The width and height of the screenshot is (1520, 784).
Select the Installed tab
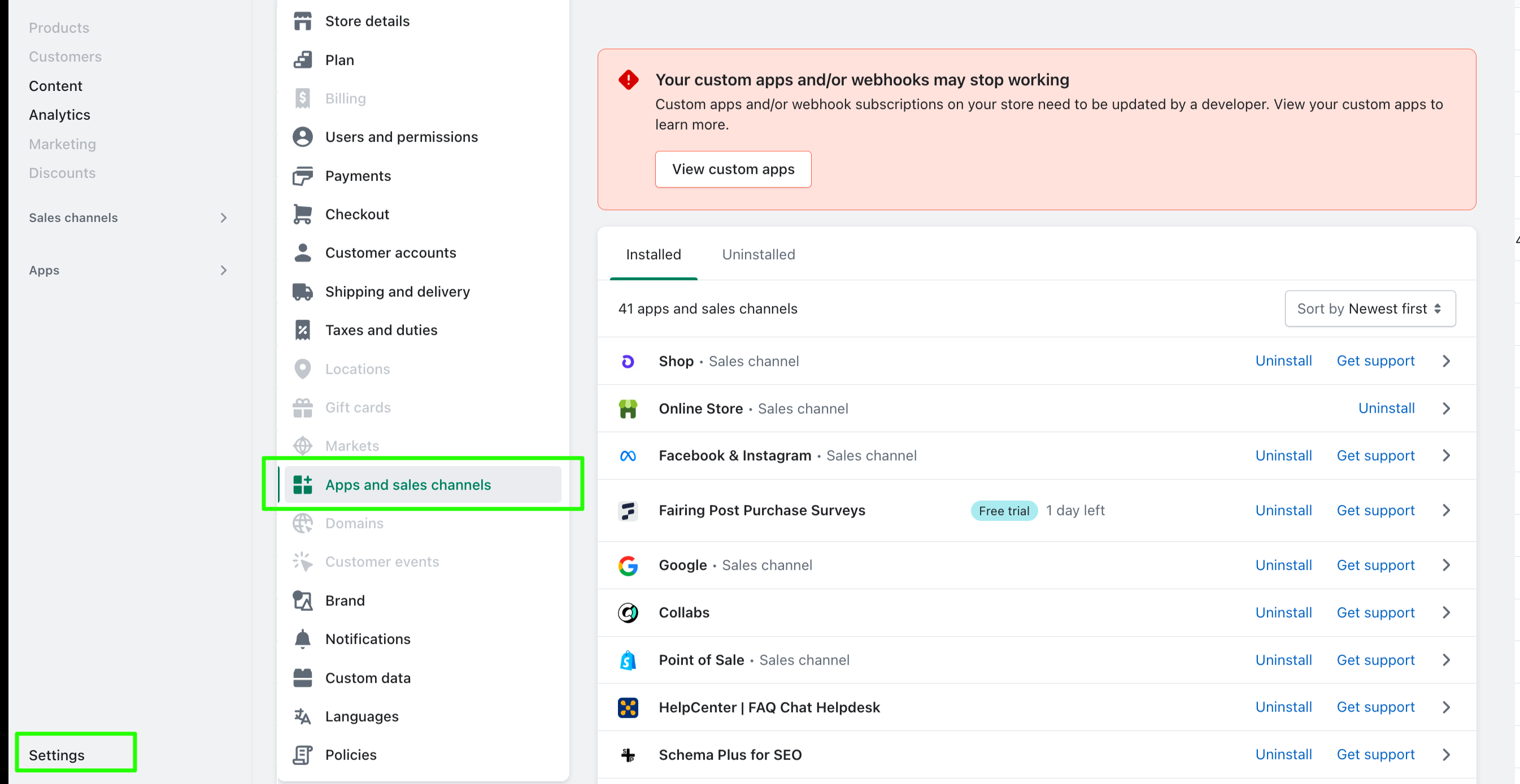coord(653,254)
